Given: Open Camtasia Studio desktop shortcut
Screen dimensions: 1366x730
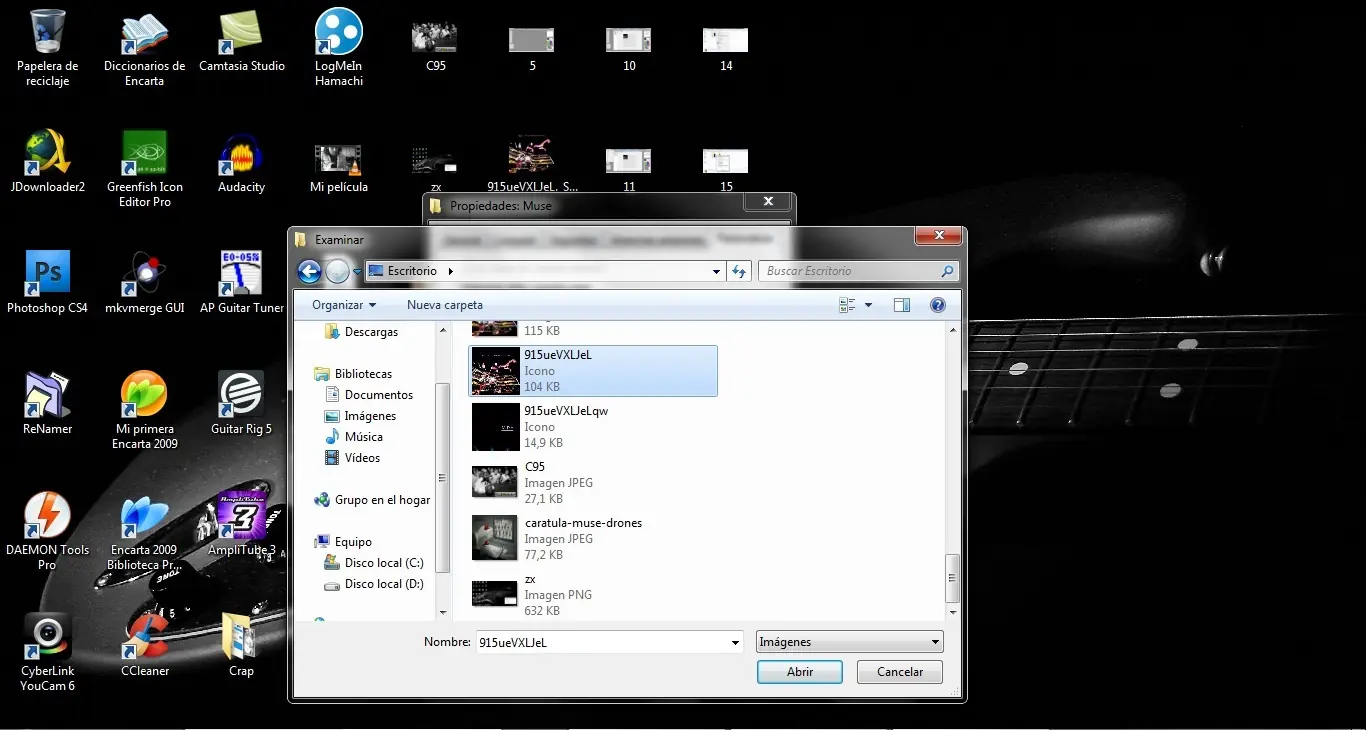Looking at the screenshot, I should coord(241,40).
